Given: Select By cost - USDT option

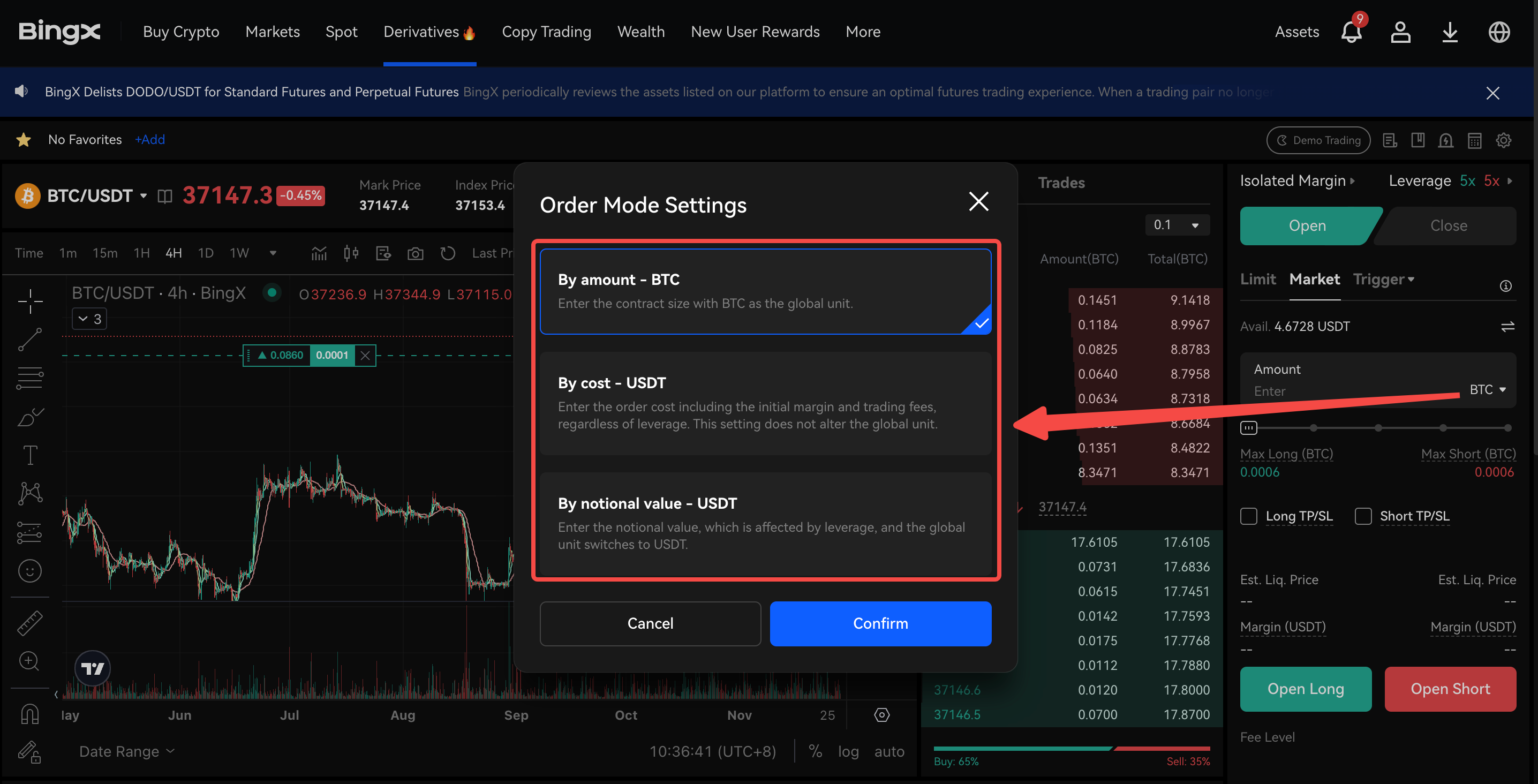Looking at the screenshot, I should click(x=765, y=403).
